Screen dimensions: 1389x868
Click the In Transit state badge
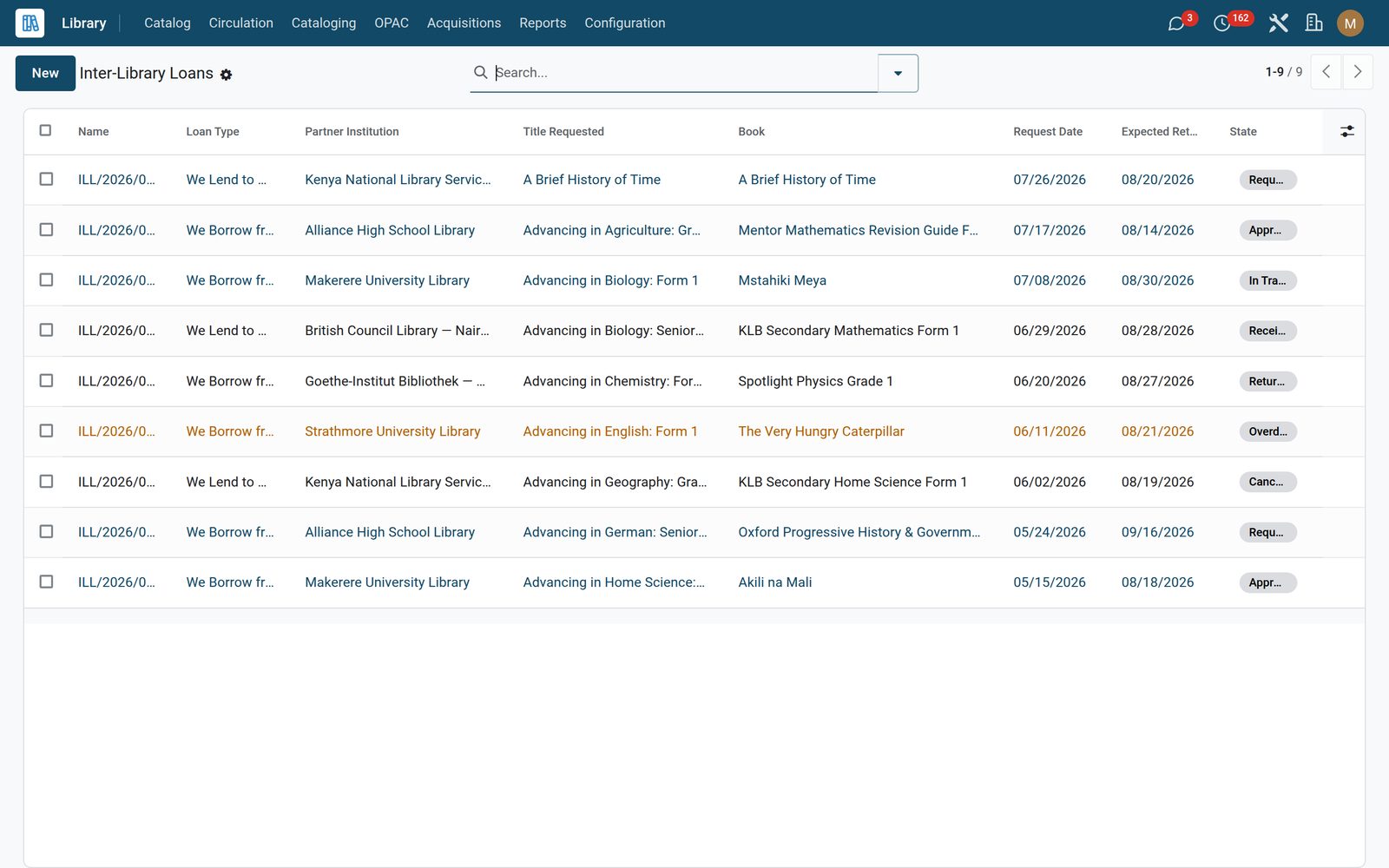(1267, 280)
